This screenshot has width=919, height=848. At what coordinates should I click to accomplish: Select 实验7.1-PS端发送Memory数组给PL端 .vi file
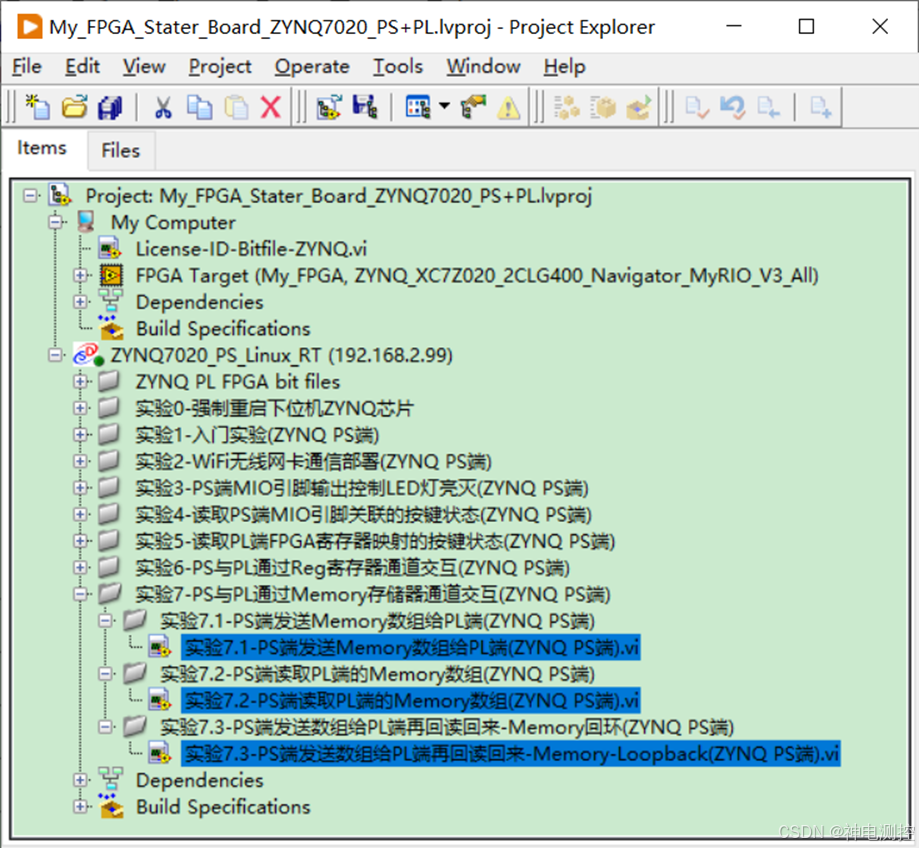coord(411,647)
